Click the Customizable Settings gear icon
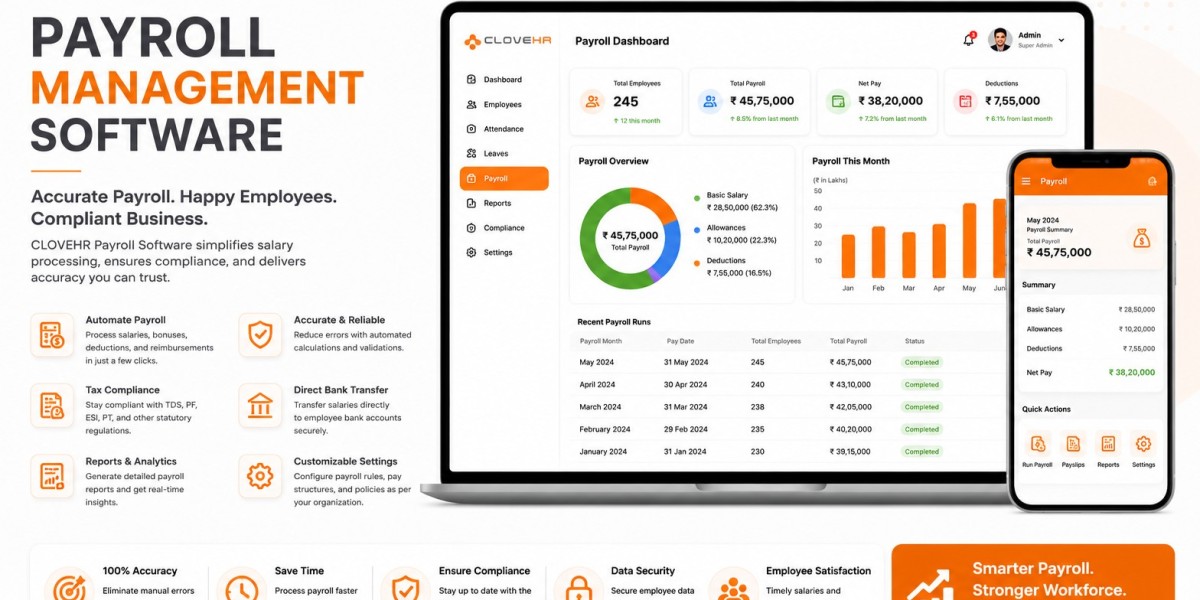Image resolution: width=1200 pixels, height=600 pixels. (x=260, y=476)
